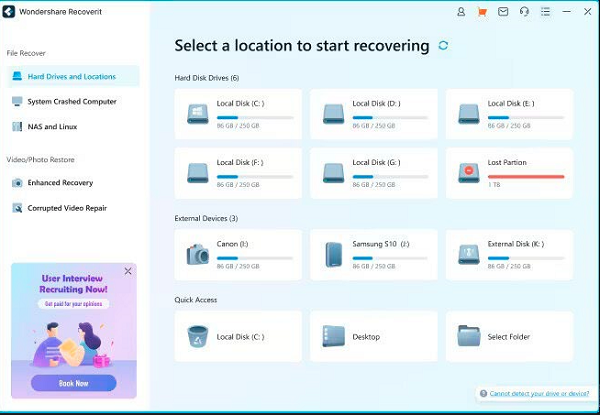The width and height of the screenshot is (600, 415).
Task: Open the headset support icon
Action: click(x=524, y=12)
